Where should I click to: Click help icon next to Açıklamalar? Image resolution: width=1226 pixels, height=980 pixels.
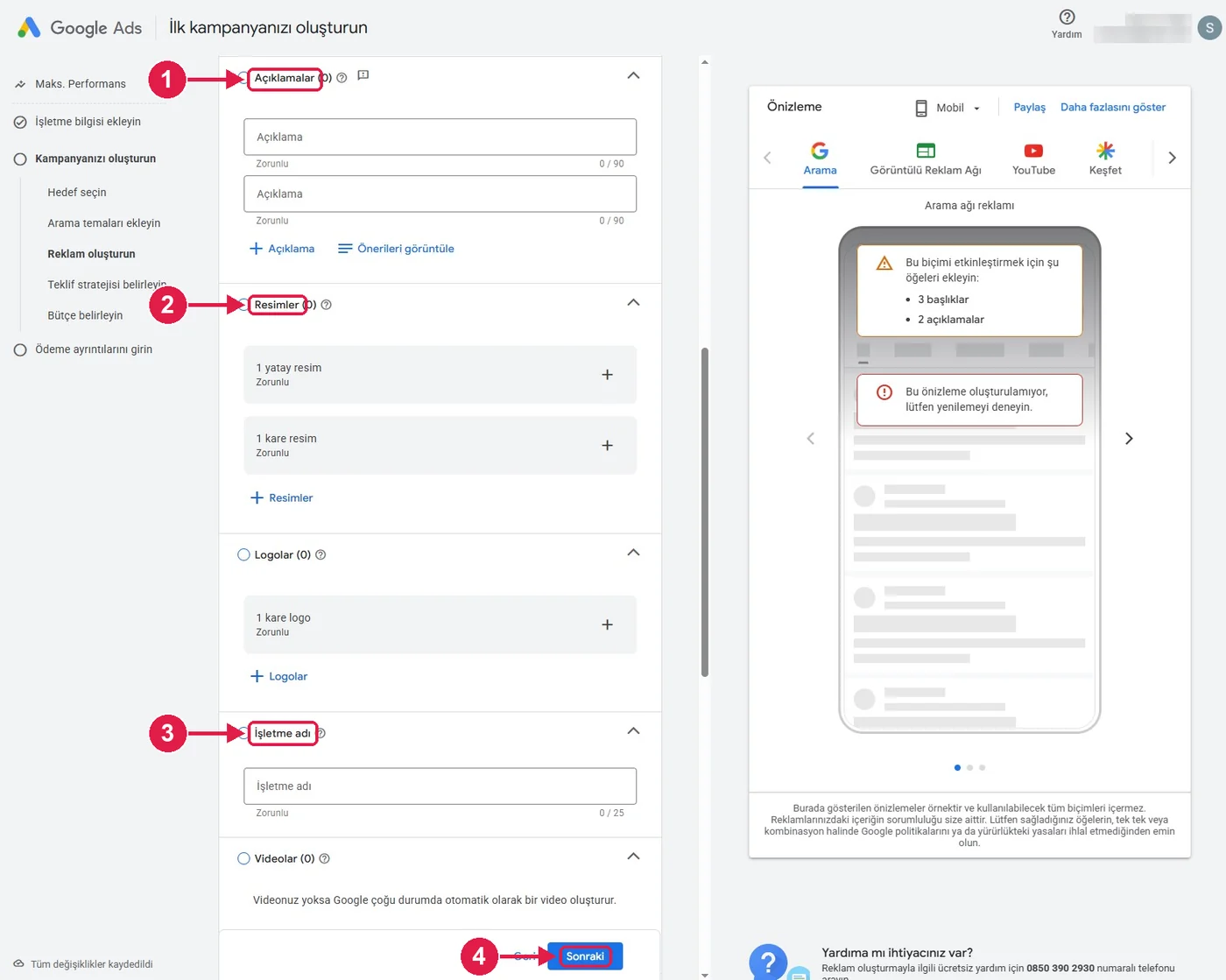pyautogui.click(x=342, y=78)
